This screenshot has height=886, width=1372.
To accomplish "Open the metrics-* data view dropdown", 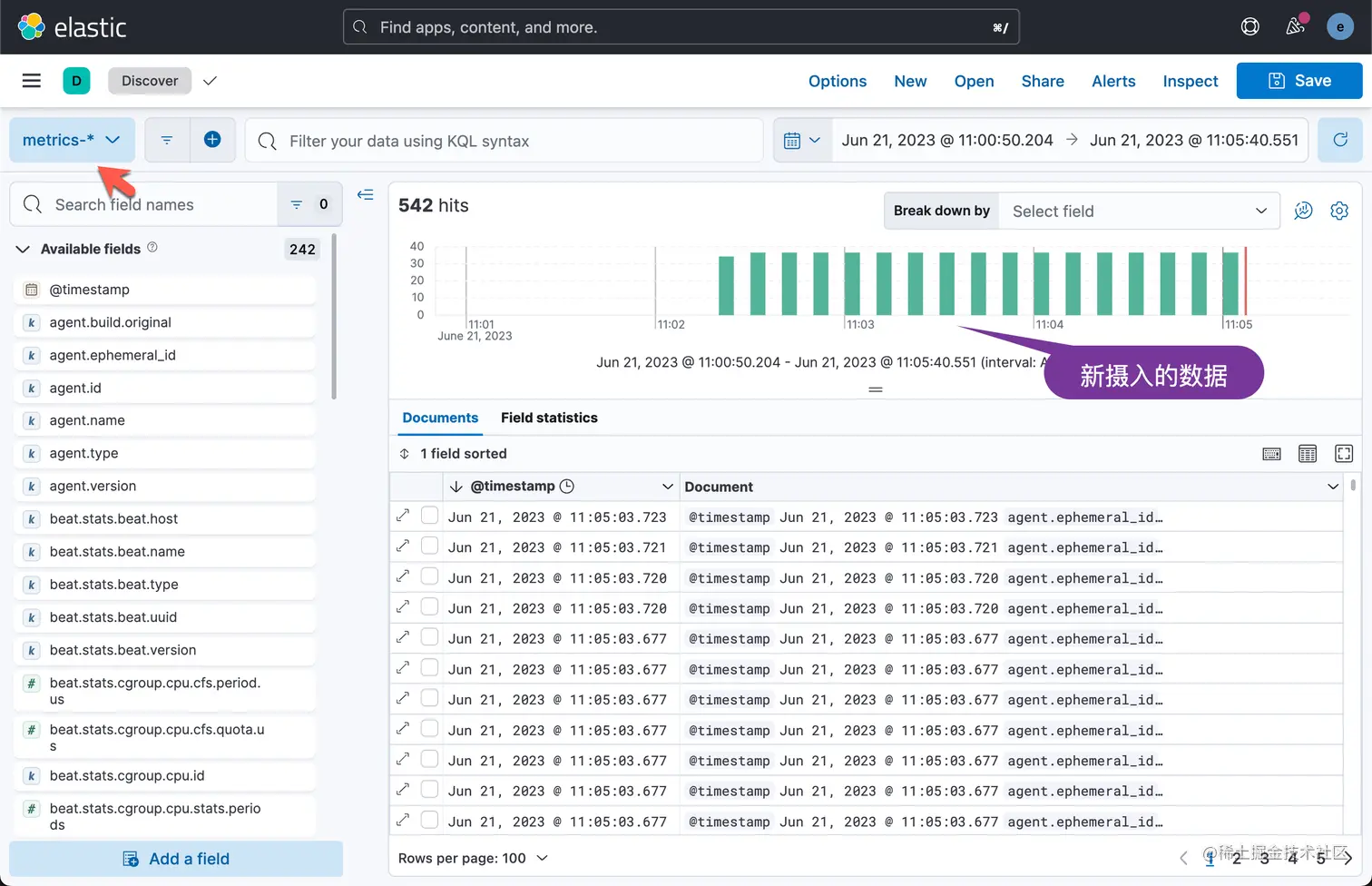I will click(72, 140).
